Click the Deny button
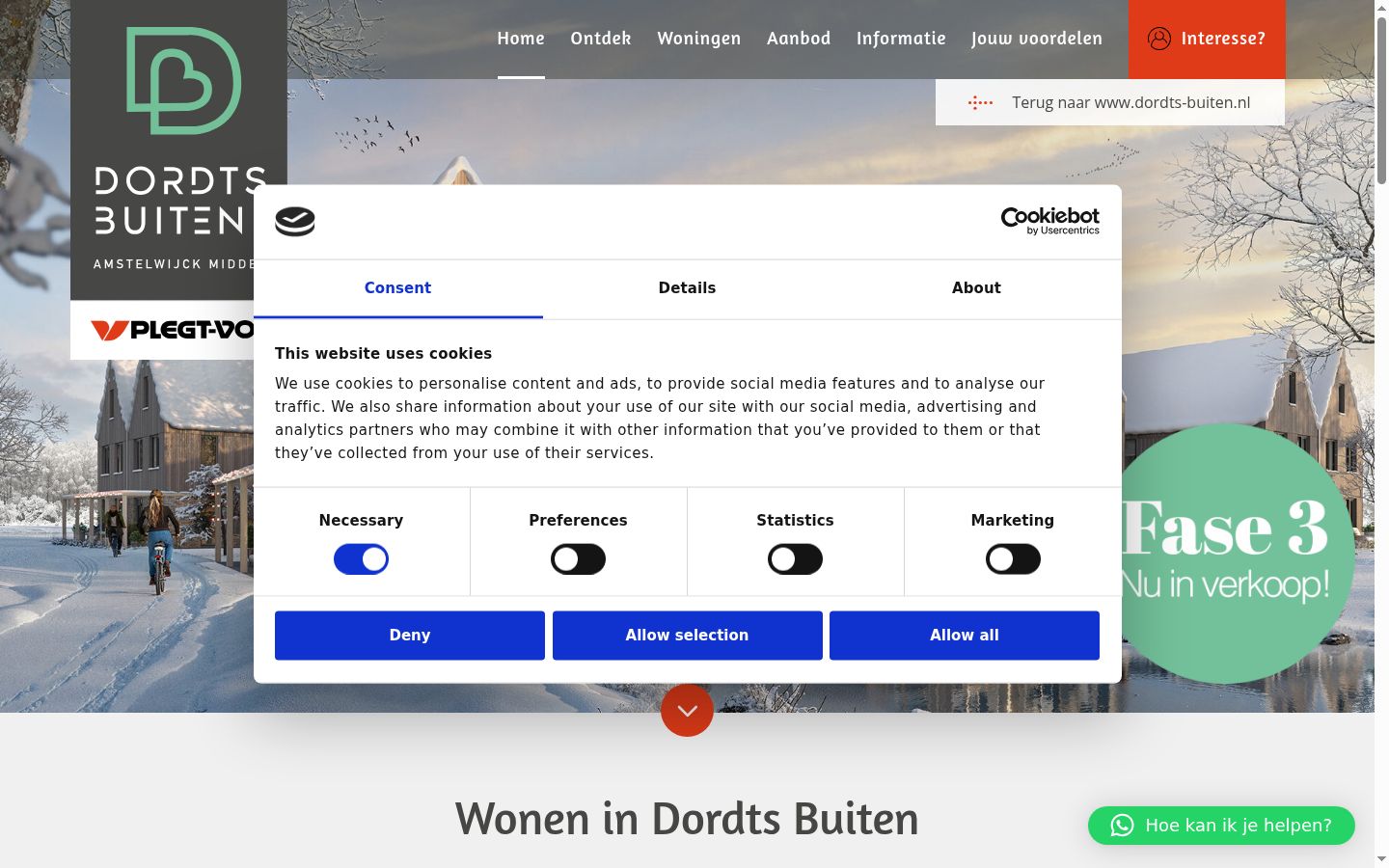The width and height of the screenshot is (1389, 868). tap(410, 636)
